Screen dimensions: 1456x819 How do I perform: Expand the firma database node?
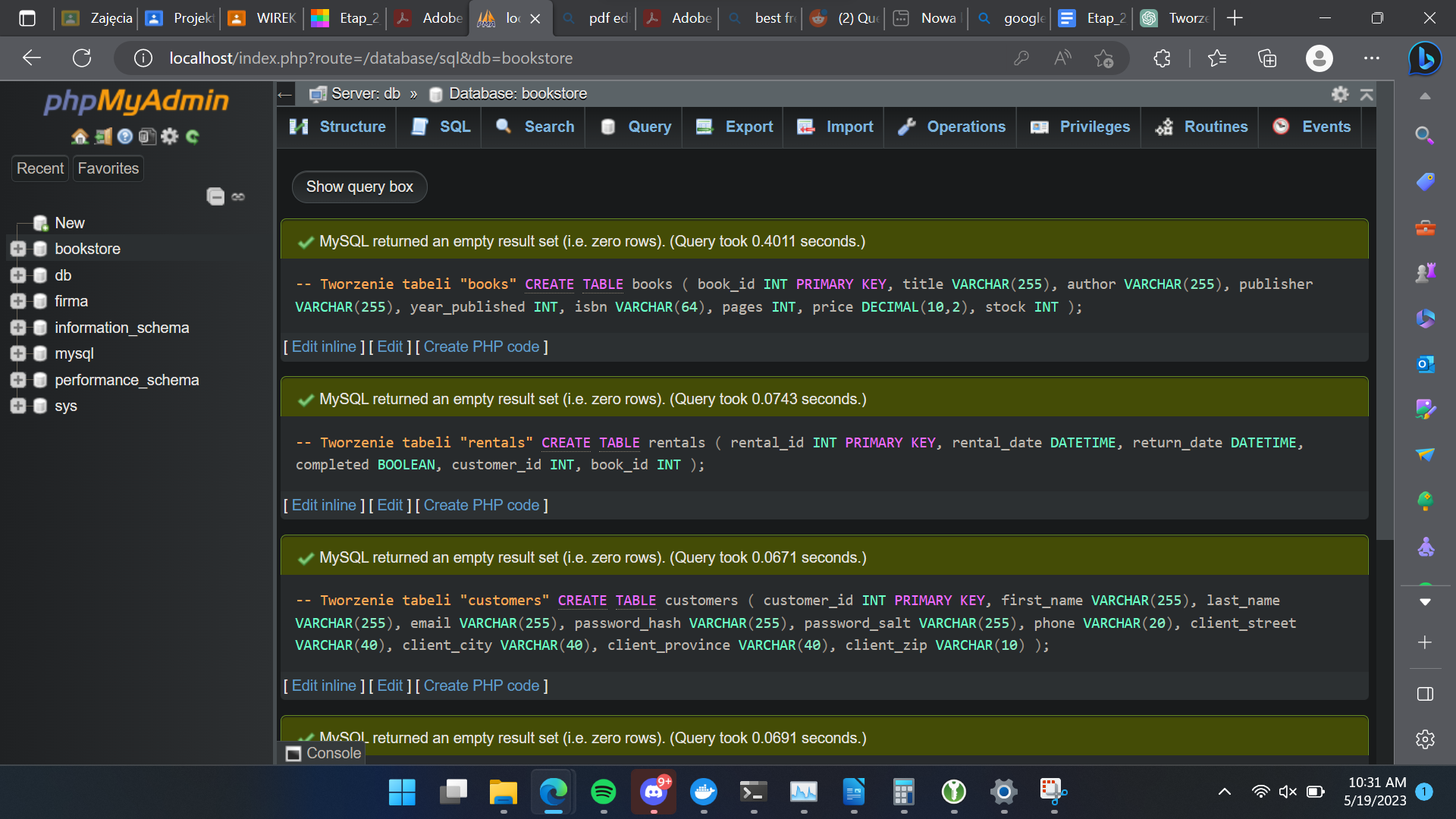[x=18, y=301]
